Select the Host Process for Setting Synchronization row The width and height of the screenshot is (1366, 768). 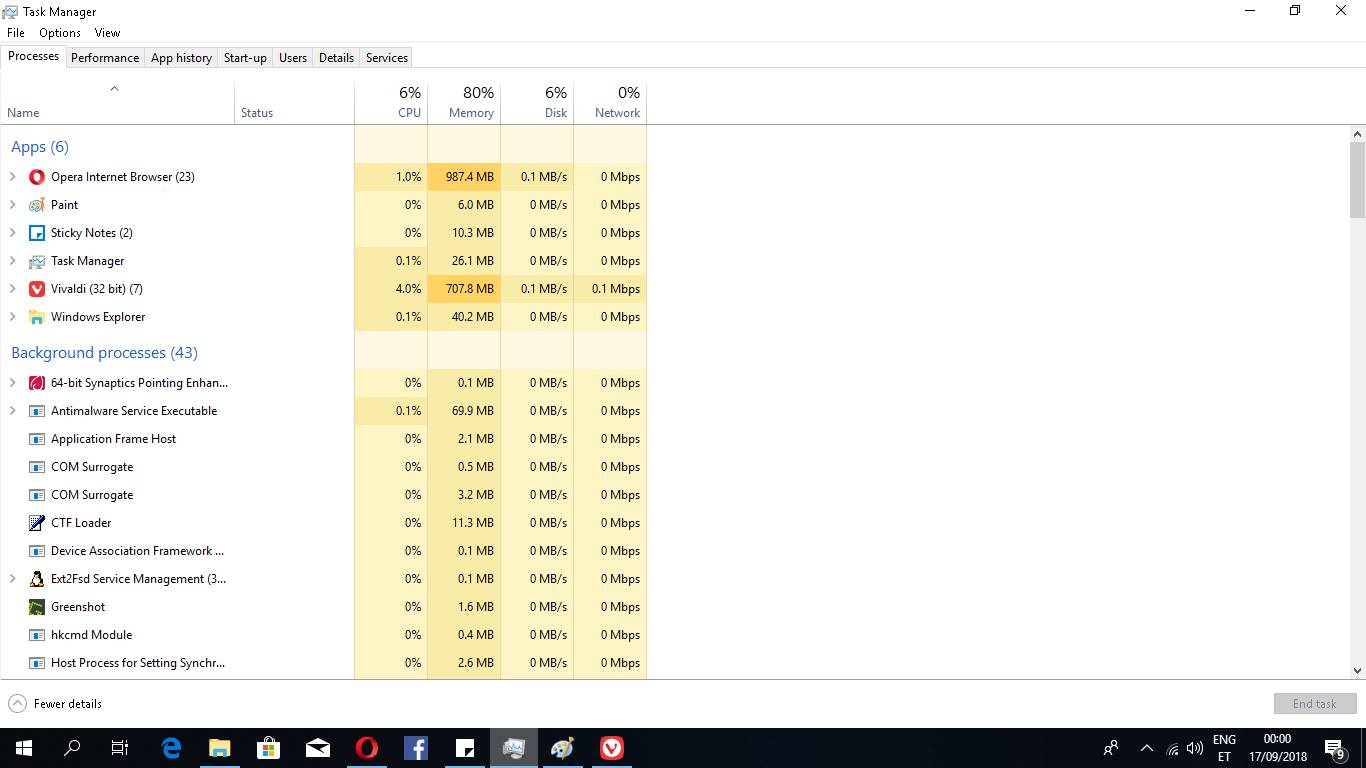pos(323,663)
